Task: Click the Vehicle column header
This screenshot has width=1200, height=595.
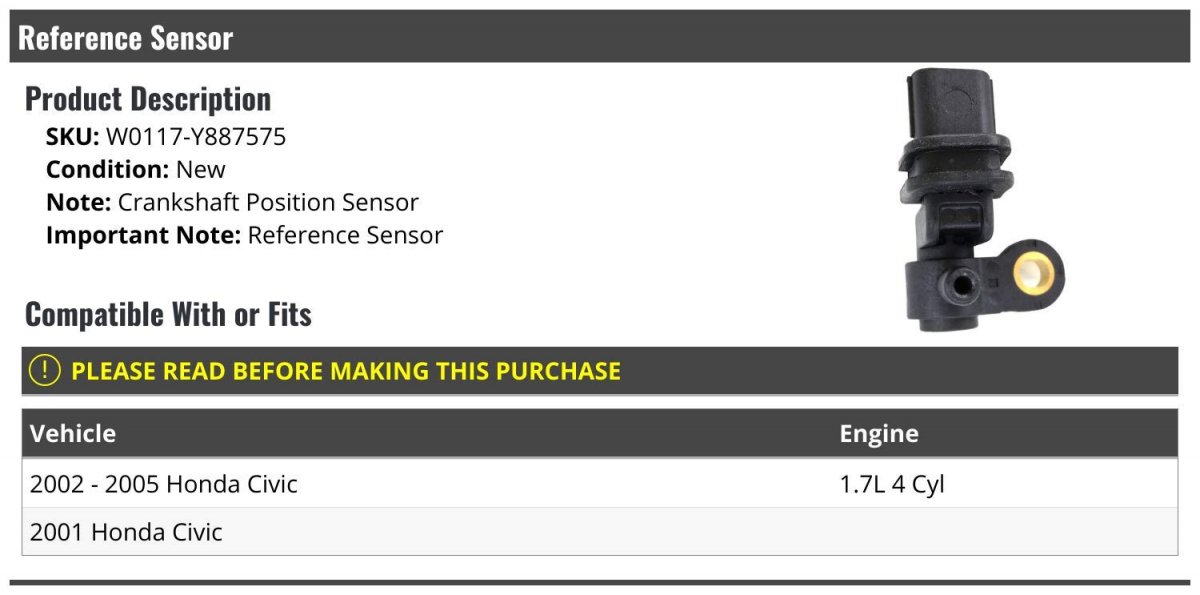Action: (x=73, y=434)
